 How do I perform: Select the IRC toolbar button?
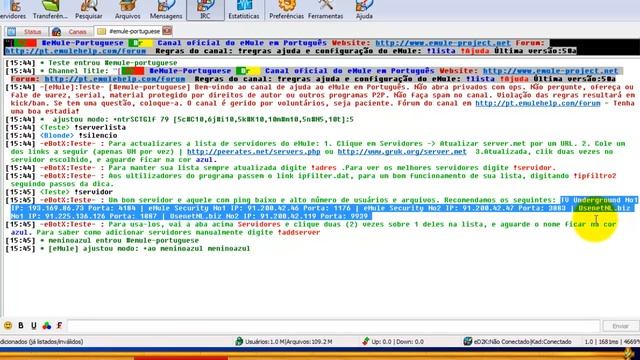[x=205, y=10]
